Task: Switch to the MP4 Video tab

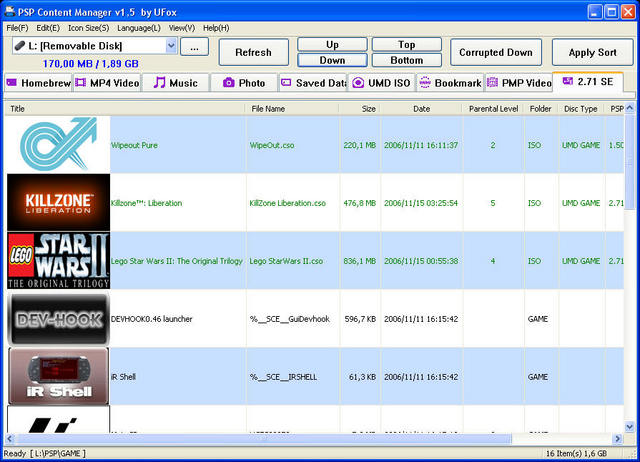Action: [107, 83]
